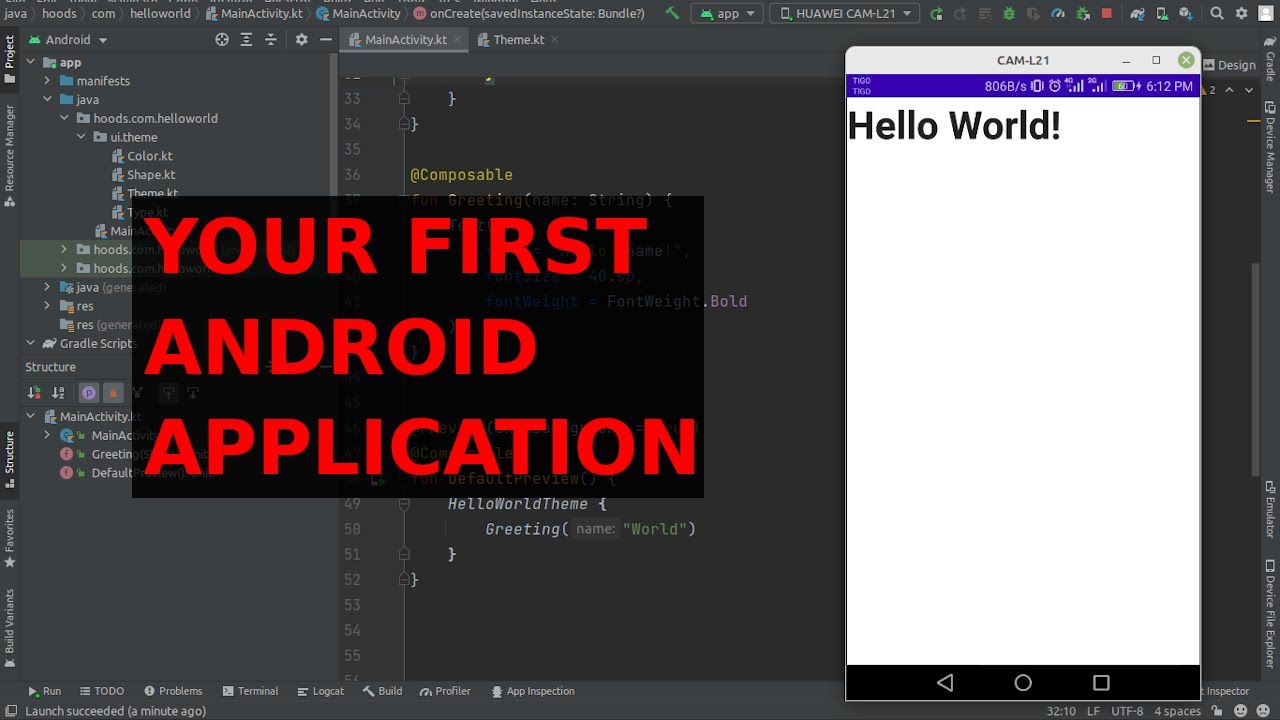Collapse the hoods.com.helloworld package

click(x=64, y=118)
